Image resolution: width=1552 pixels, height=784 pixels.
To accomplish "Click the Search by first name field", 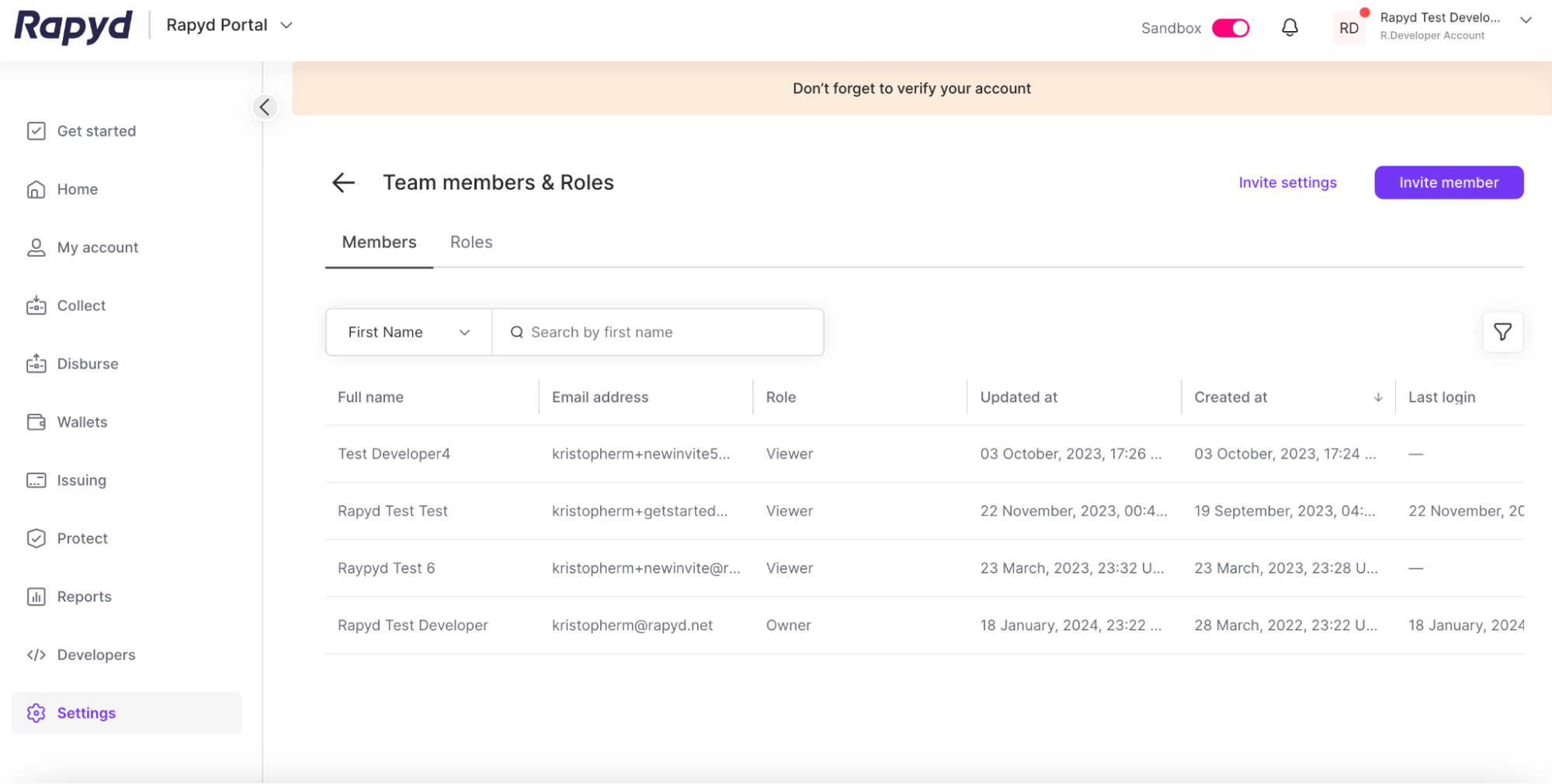I will click(x=668, y=332).
